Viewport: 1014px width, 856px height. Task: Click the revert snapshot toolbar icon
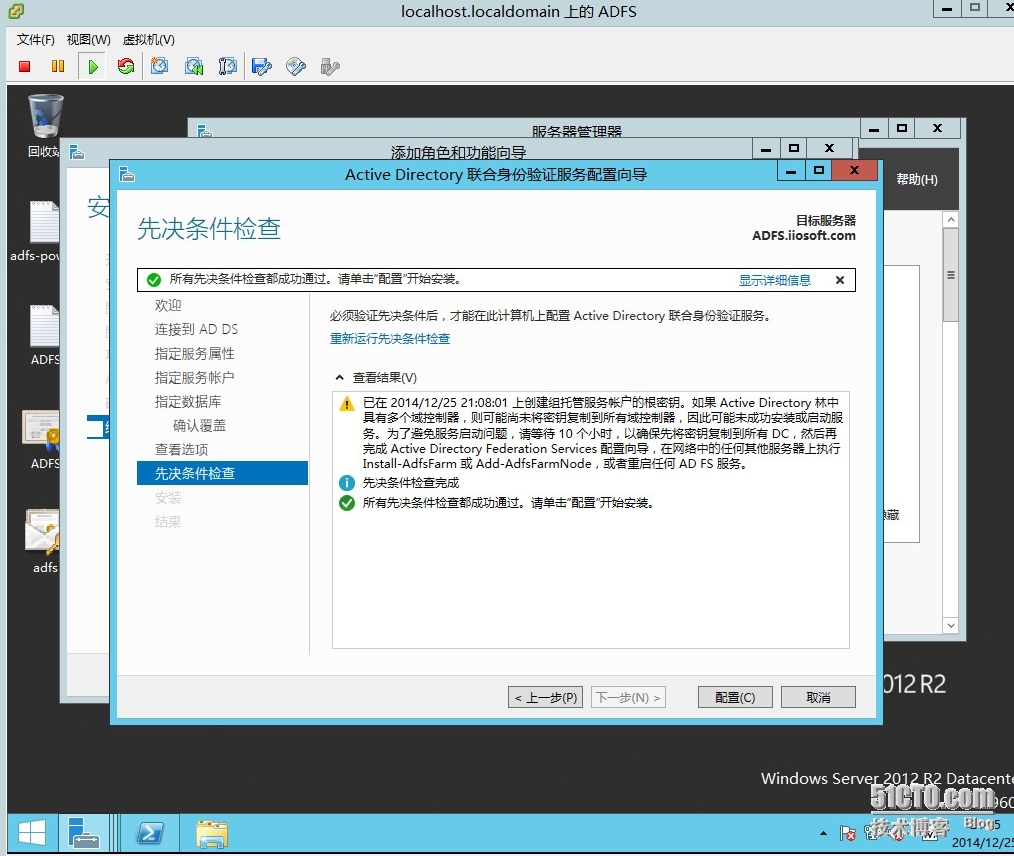(194, 67)
